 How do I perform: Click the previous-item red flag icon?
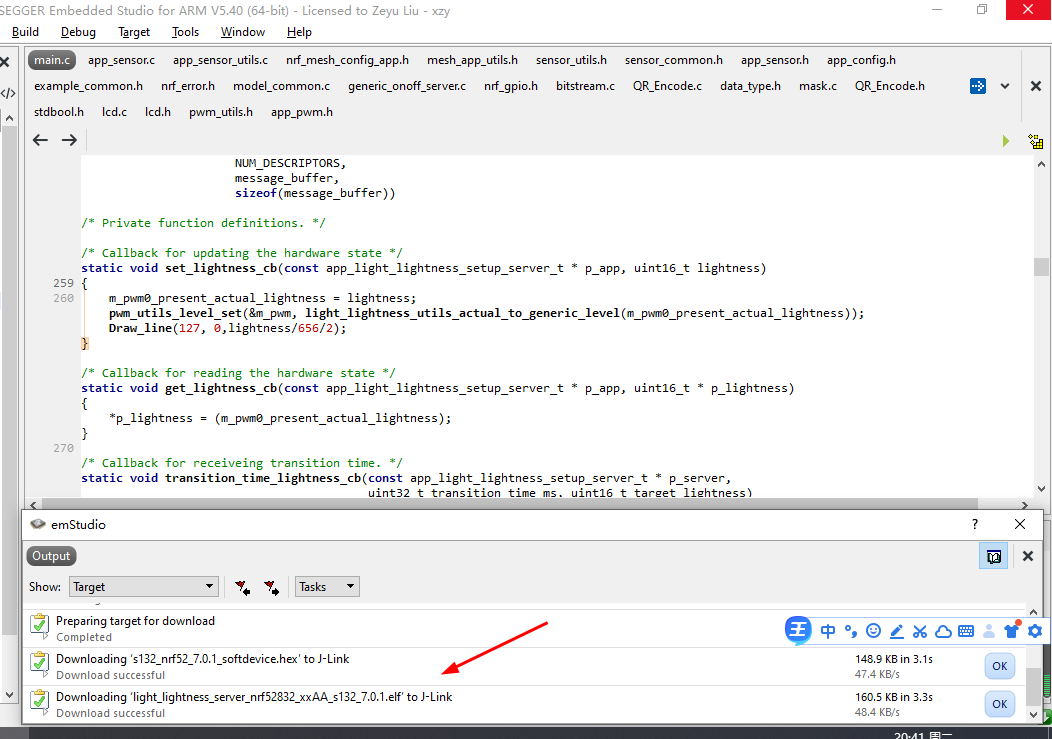(x=242, y=587)
